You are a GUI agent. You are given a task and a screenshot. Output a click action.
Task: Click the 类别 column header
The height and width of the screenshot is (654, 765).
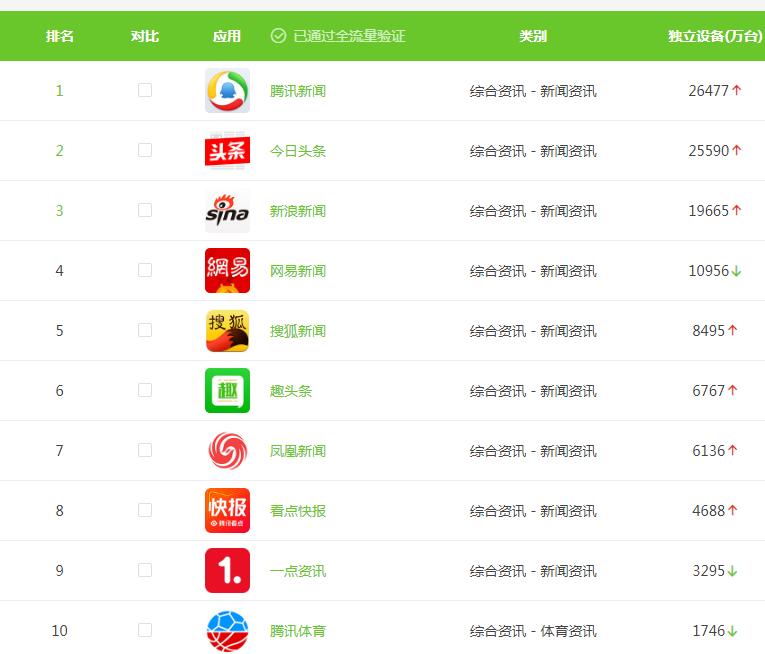pos(533,36)
